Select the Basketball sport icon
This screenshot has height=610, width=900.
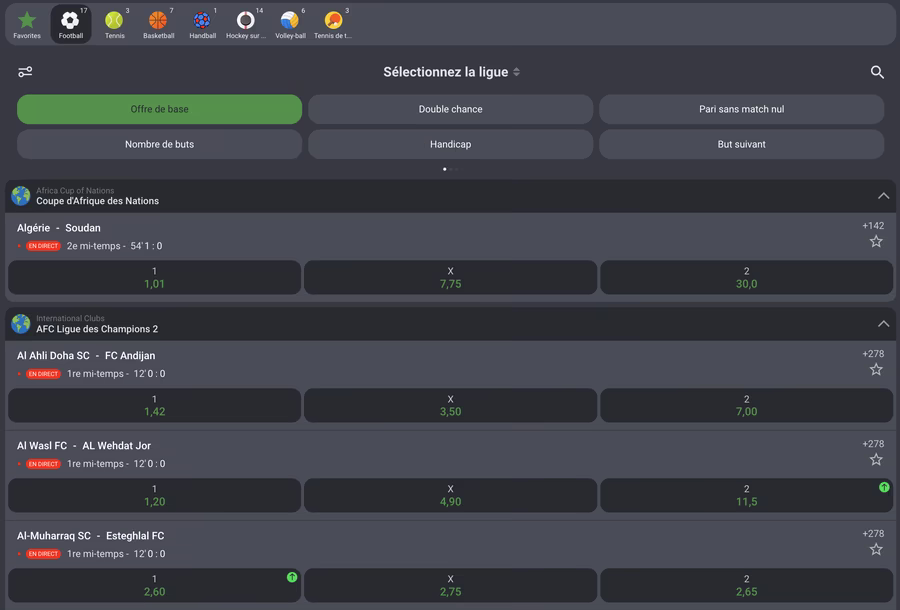158,24
